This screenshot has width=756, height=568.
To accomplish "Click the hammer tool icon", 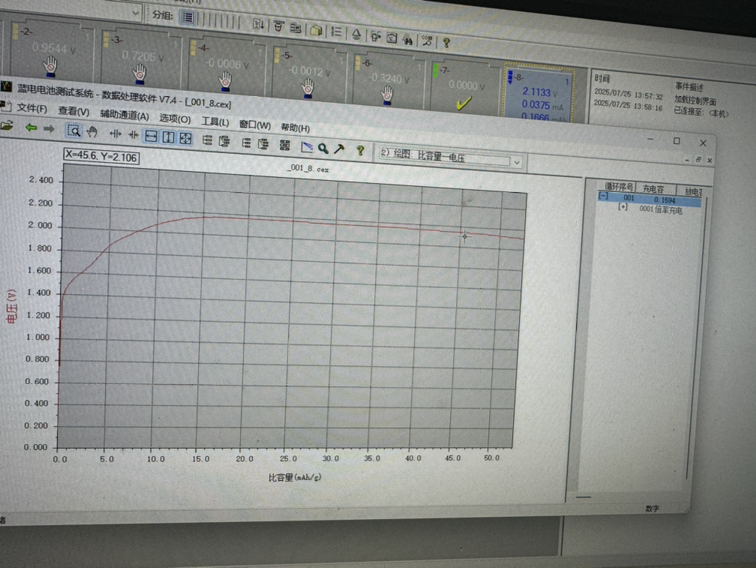I will [x=340, y=148].
